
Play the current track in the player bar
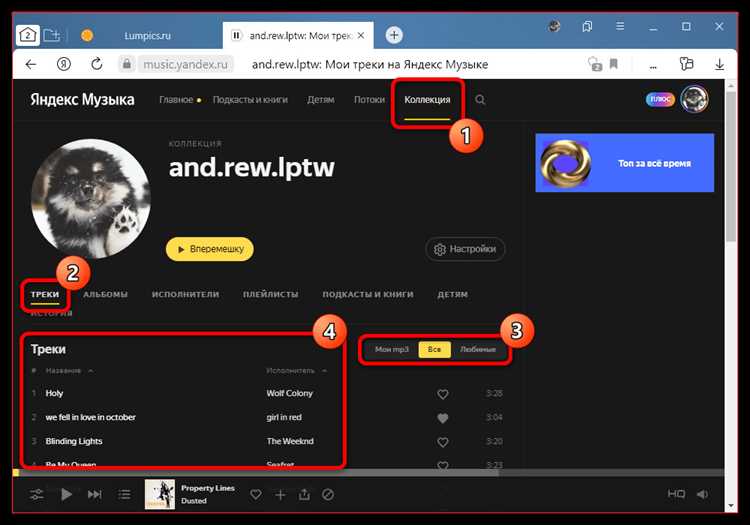pyautogui.click(x=66, y=494)
